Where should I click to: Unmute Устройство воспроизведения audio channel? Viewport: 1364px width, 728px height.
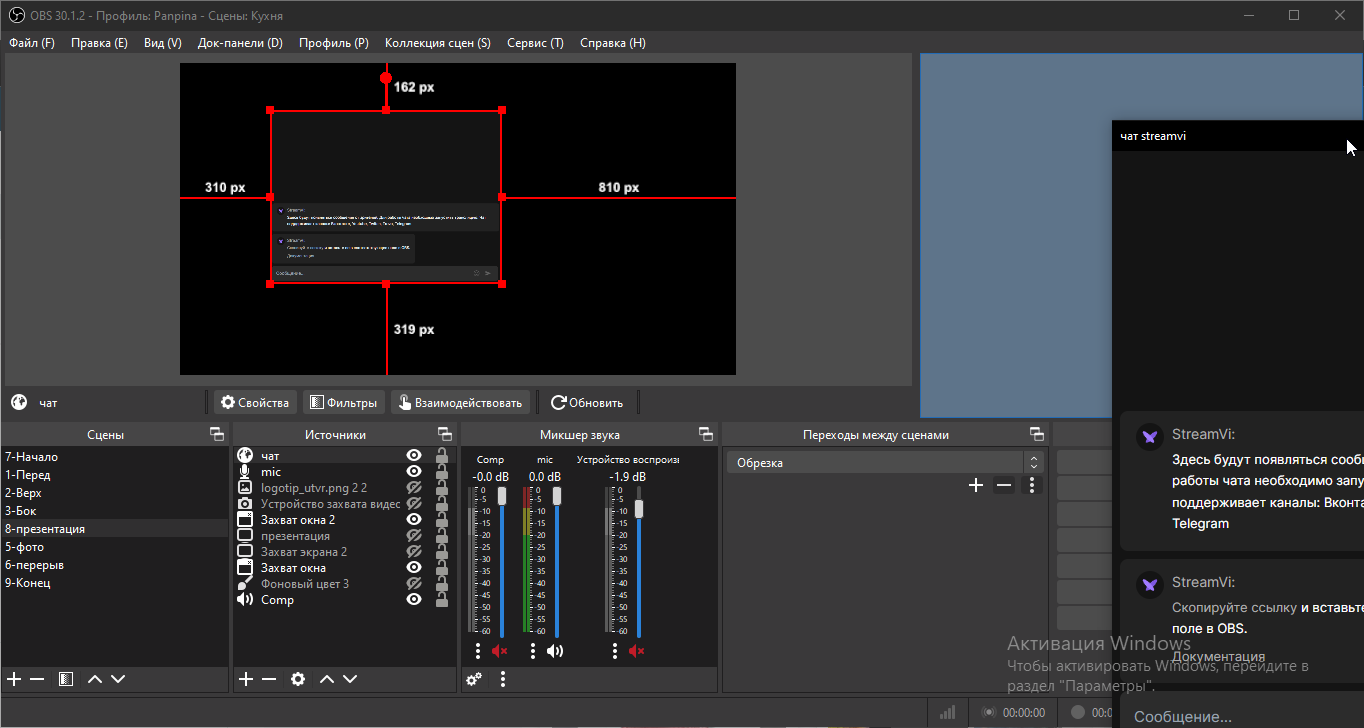point(637,651)
